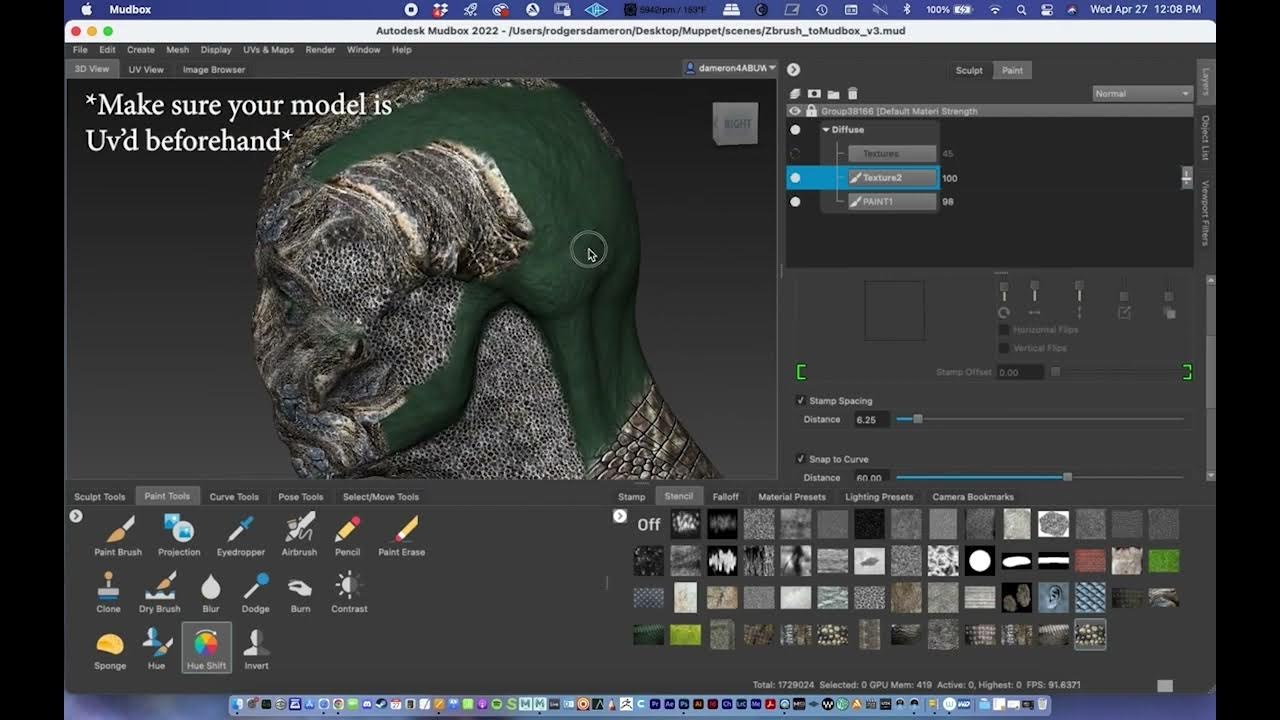Select the Clone tool
The image size is (1280, 720).
click(108, 592)
